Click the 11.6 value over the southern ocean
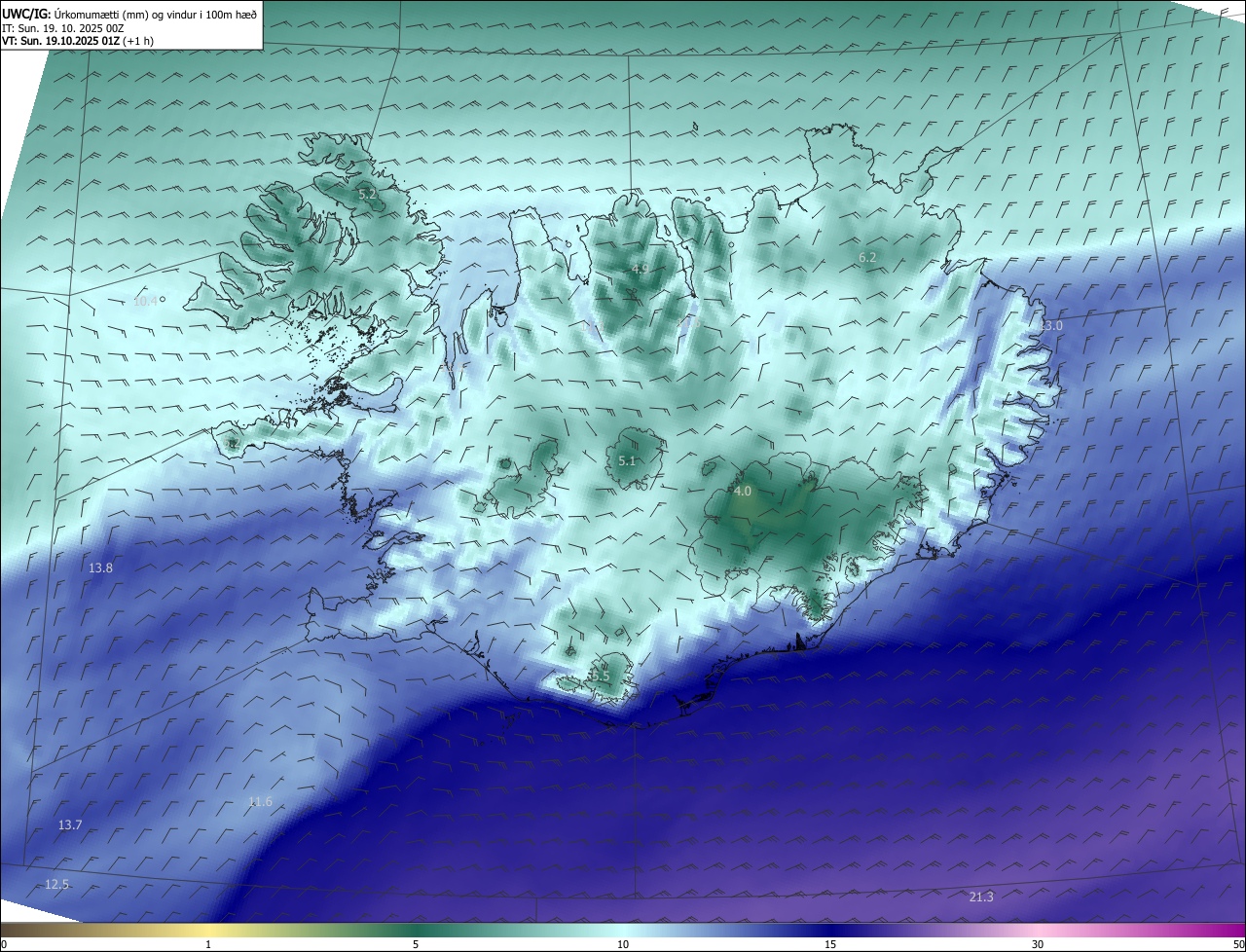This screenshot has width=1246, height=952. pyautogui.click(x=260, y=802)
